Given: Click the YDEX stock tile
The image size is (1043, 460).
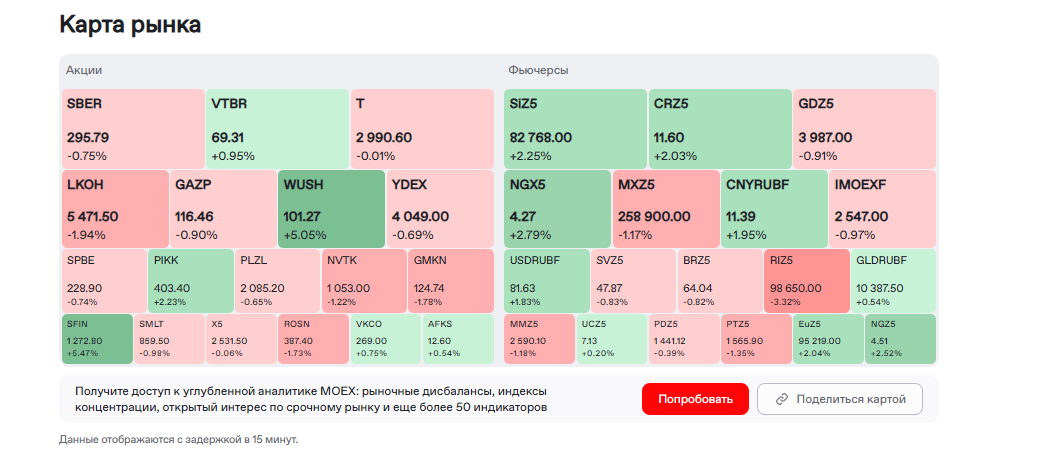Looking at the screenshot, I should [x=439, y=208].
